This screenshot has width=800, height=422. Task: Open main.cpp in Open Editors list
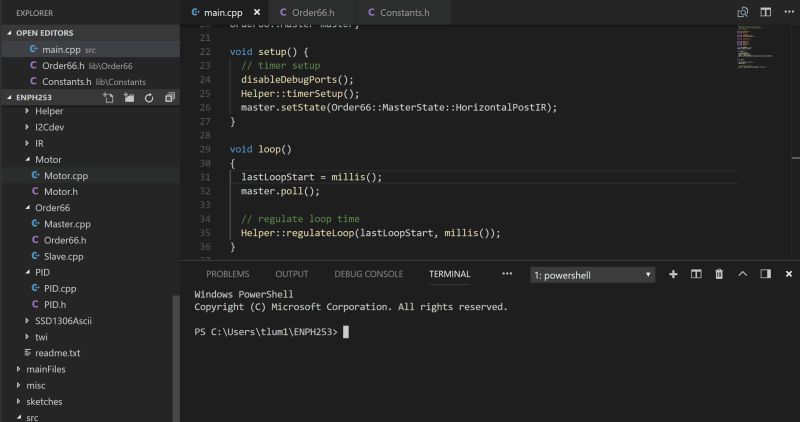(90, 49)
